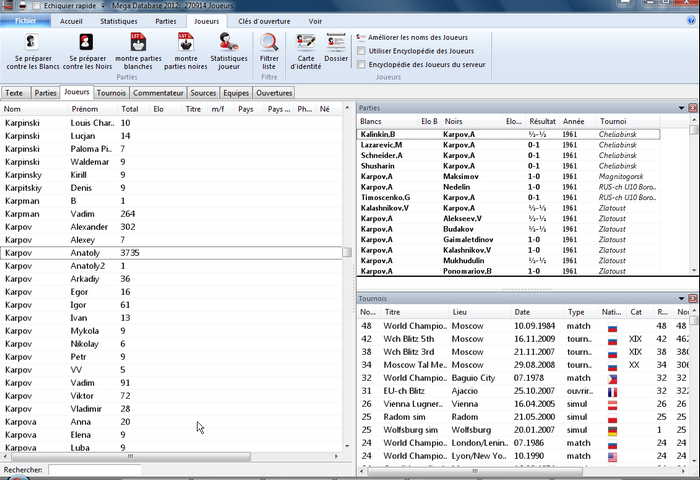Sort players by the Prénom column header
Image resolution: width=700 pixels, height=480 pixels.
92,109
